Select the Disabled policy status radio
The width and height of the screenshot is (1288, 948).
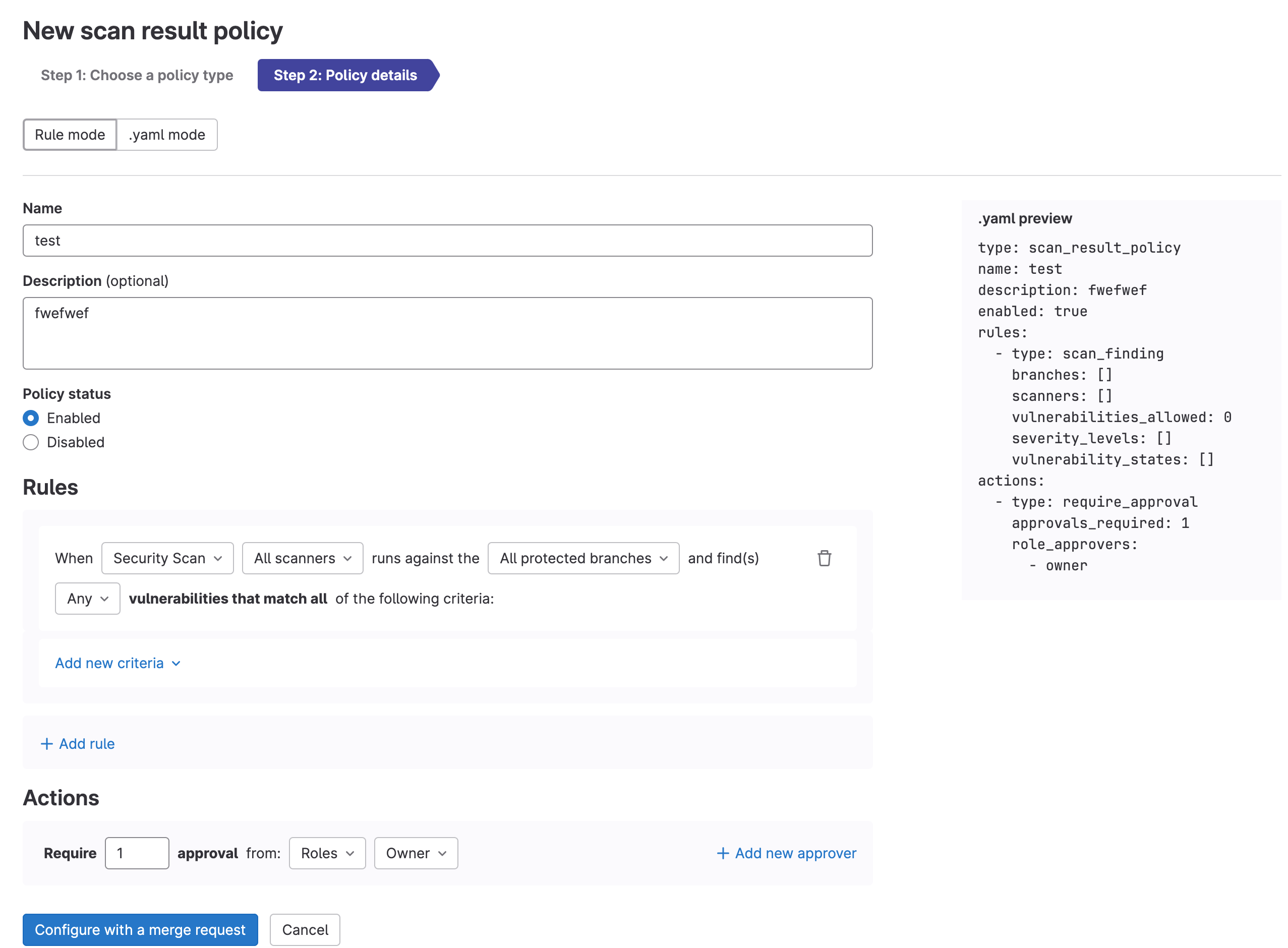pyautogui.click(x=31, y=442)
